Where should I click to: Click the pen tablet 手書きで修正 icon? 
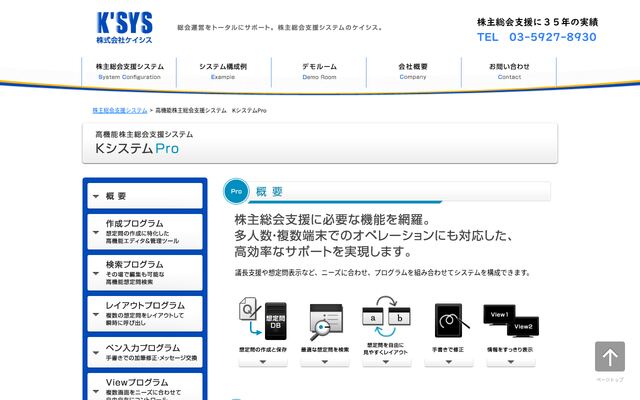451,320
